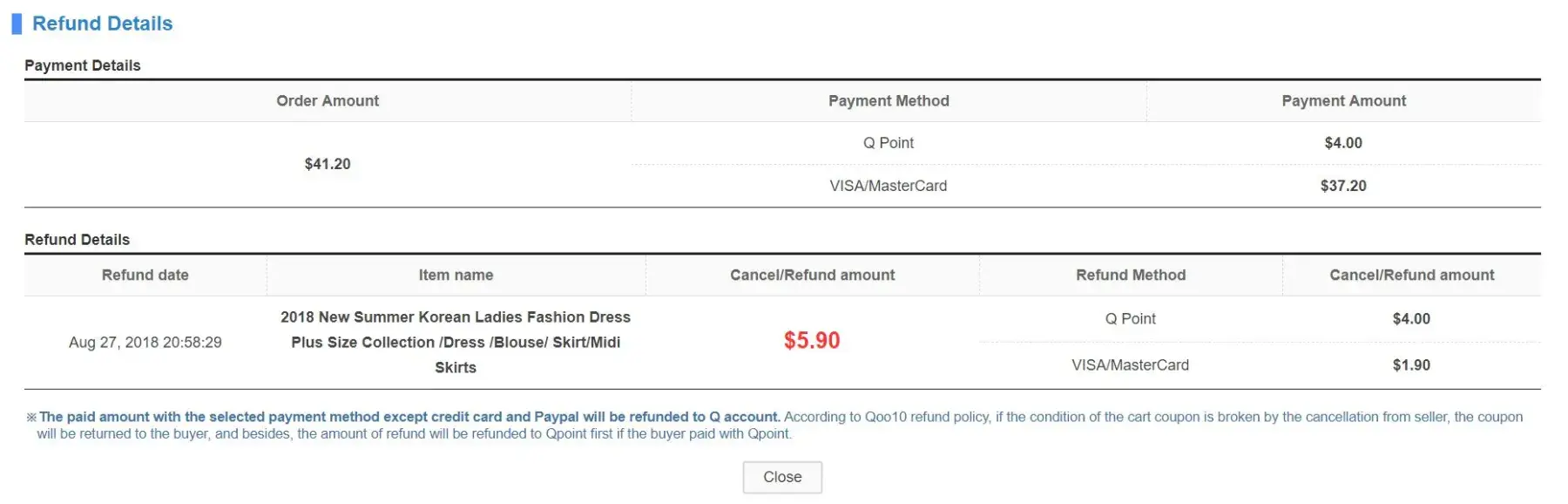Select the Payment Details section heading
Image resolution: width=1568 pixels, height=504 pixels.
point(82,65)
